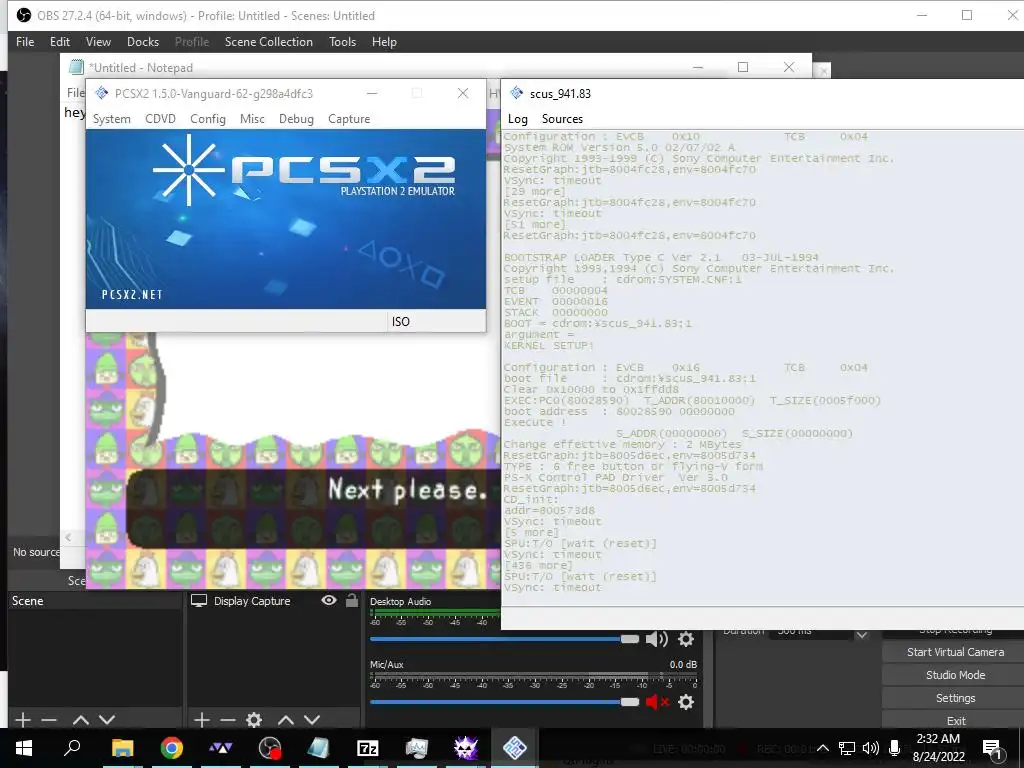
Task: Open the System menu in PCSX2 window
Action: [112, 119]
